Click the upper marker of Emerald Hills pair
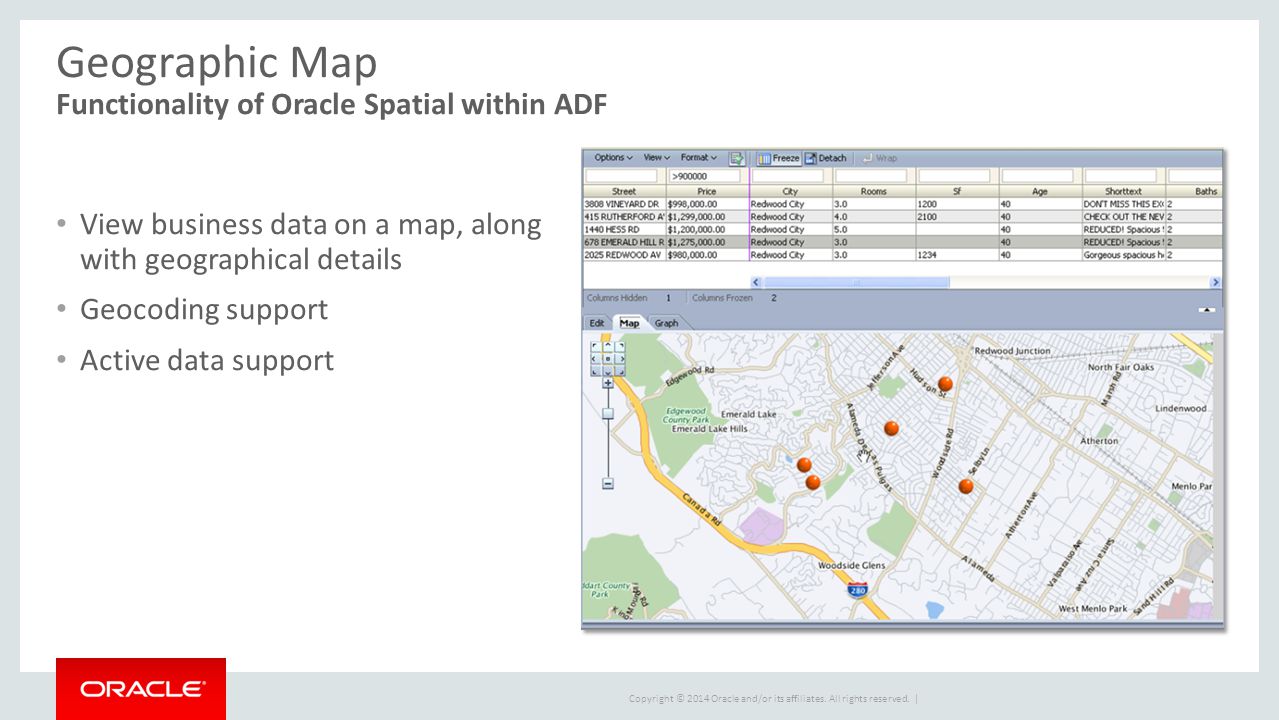This screenshot has height=720, width=1279. 804,465
